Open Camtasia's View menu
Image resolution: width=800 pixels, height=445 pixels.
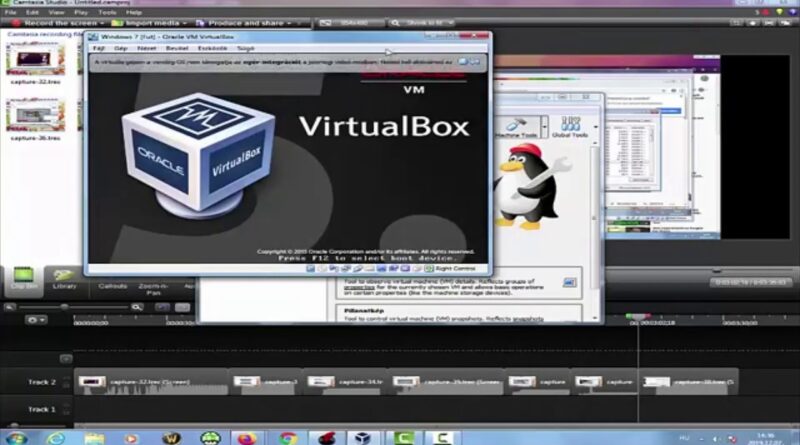56,12
